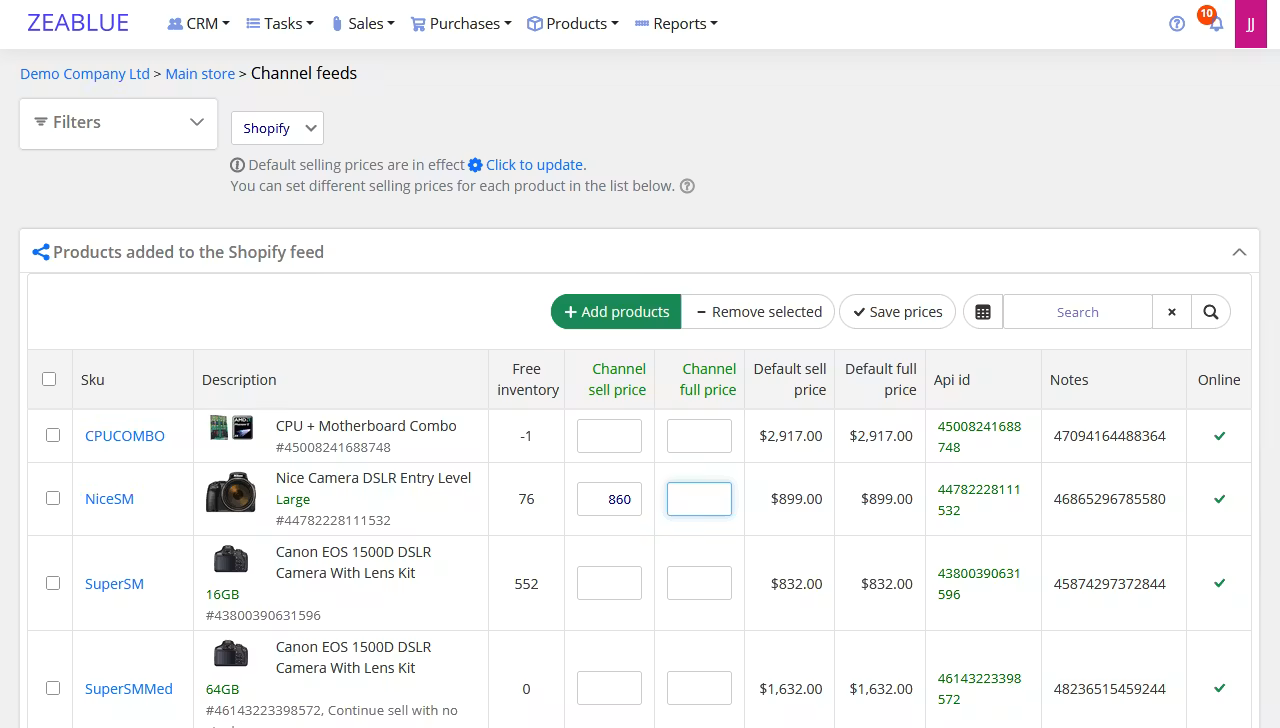Viewport: 1280px width, 728px height.
Task: Click channel full price field for NiceSM
Action: (699, 499)
